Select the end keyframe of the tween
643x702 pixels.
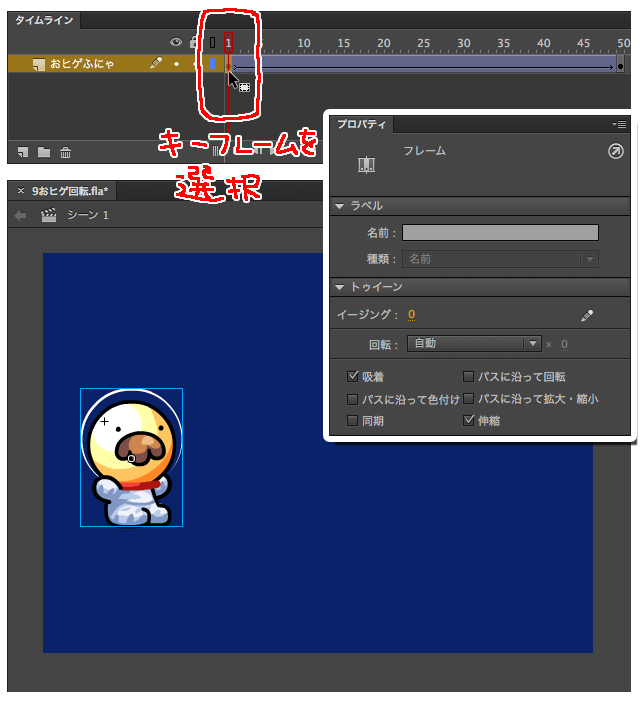coord(620,67)
